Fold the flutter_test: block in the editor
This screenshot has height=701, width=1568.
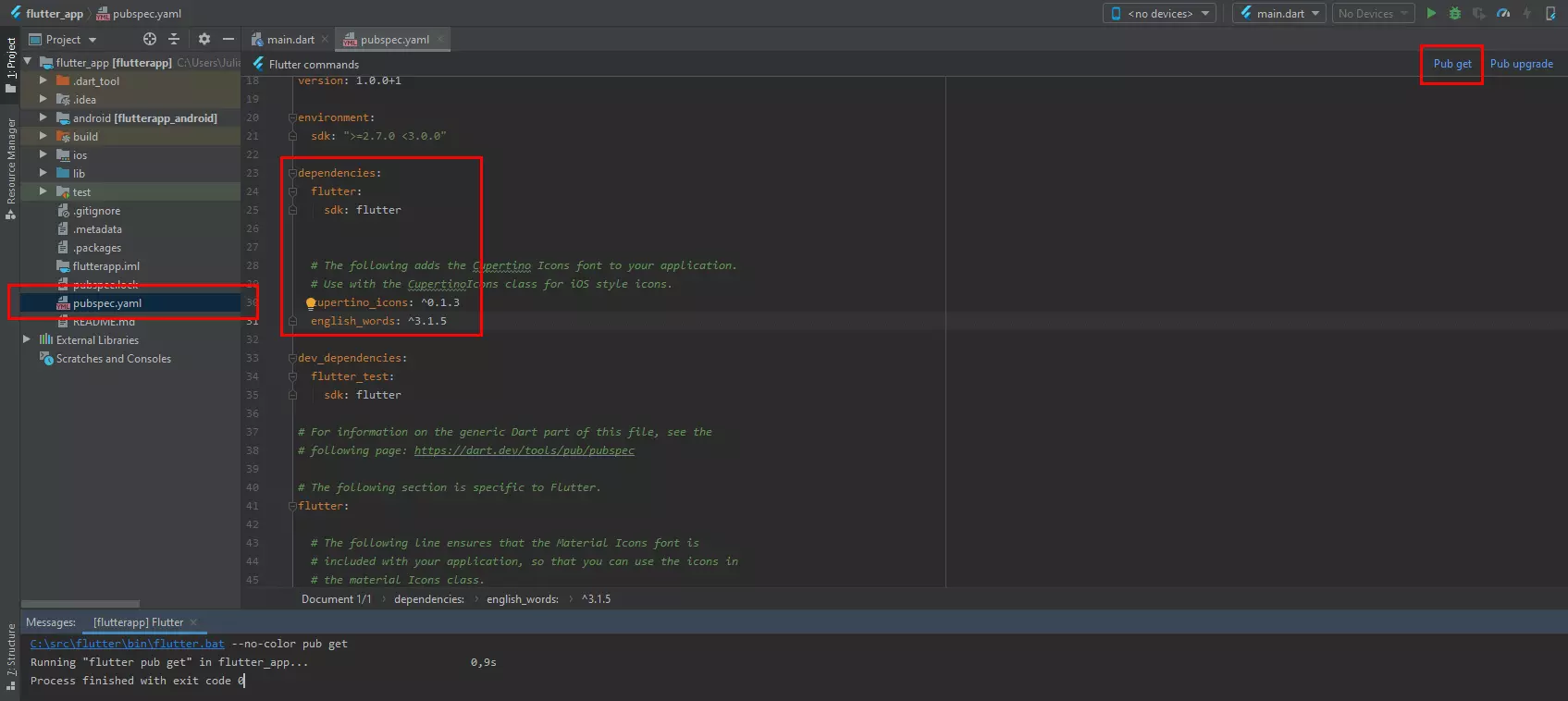click(x=292, y=376)
